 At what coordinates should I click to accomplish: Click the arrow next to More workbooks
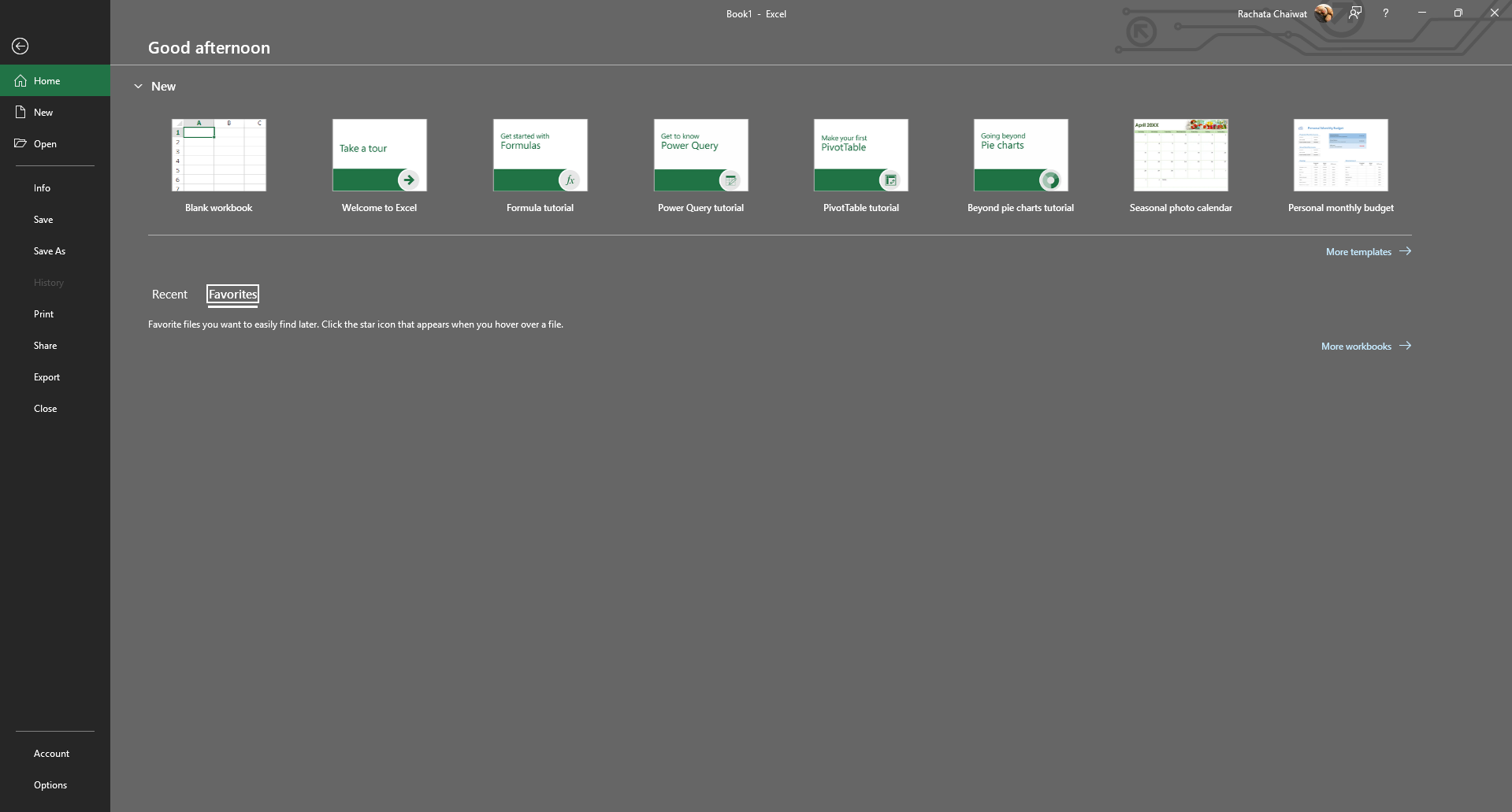(x=1406, y=346)
